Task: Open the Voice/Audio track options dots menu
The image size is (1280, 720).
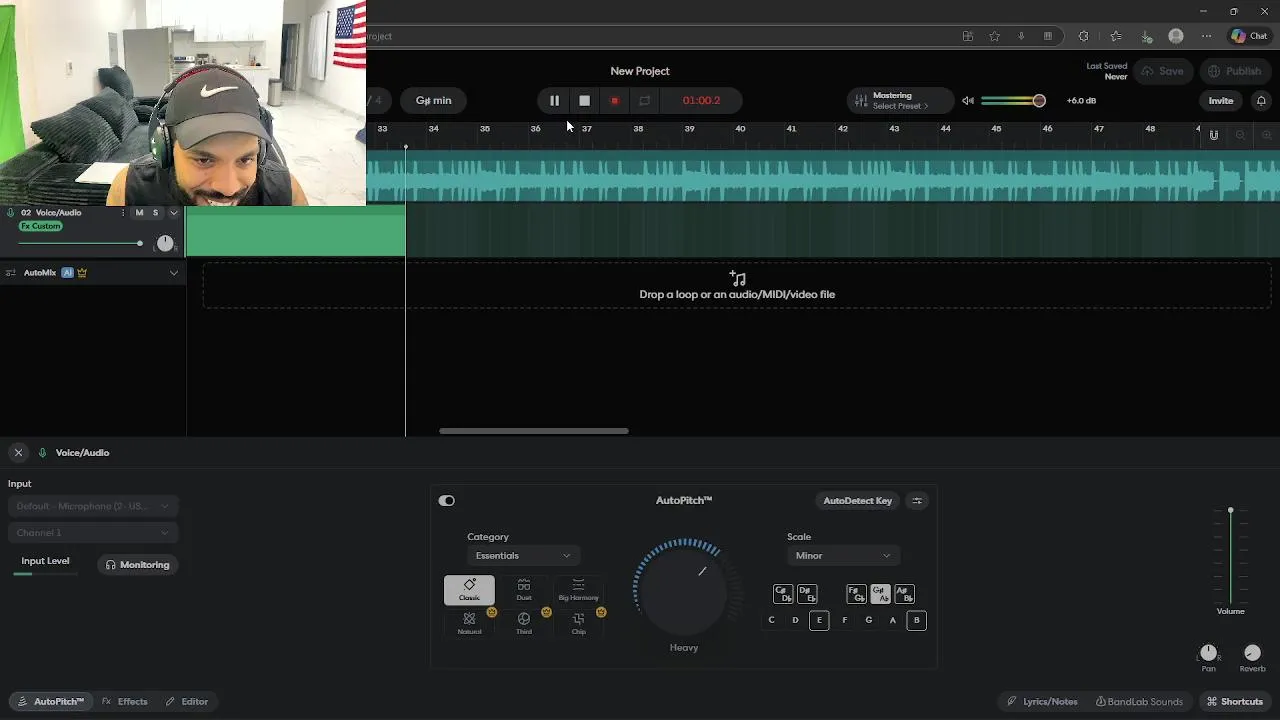Action: coord(123,212)
